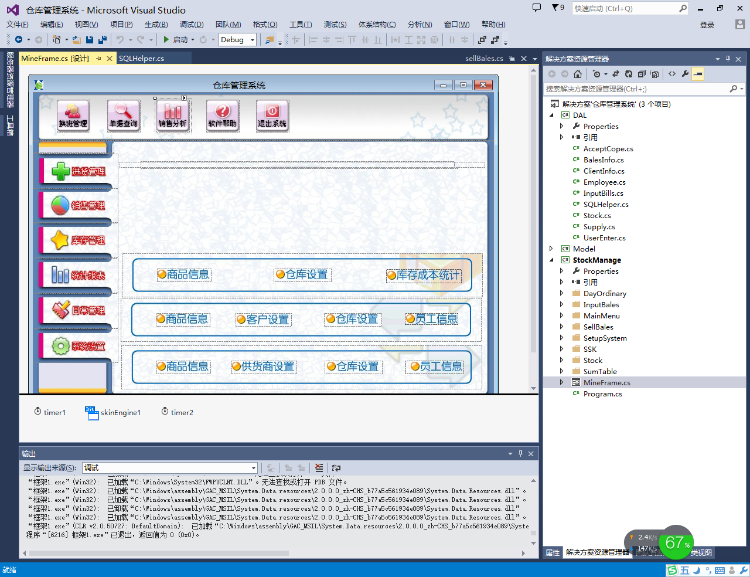The height and width of the screenshot is (577, 750).
Task: Toggle the highlighted Preview Selected Items button
Action: click(x=698, y=74)
